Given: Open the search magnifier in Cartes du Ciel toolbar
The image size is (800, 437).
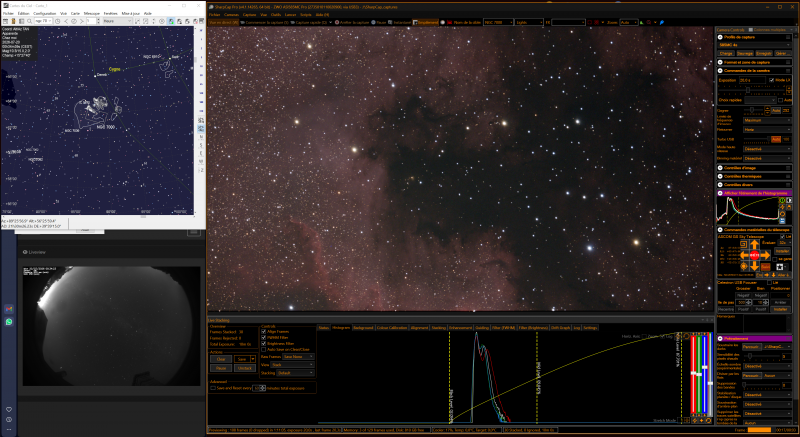Looking at the screenshot, I should (30, 21).
